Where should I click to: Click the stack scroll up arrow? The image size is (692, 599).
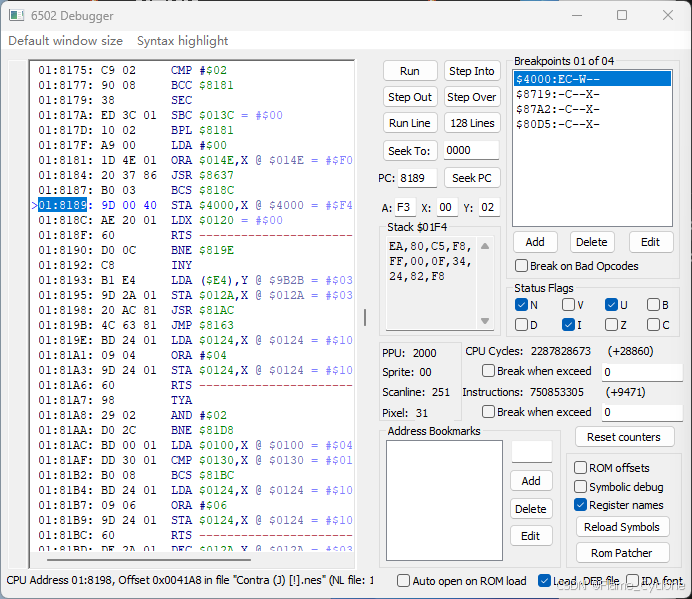point(485,246)
